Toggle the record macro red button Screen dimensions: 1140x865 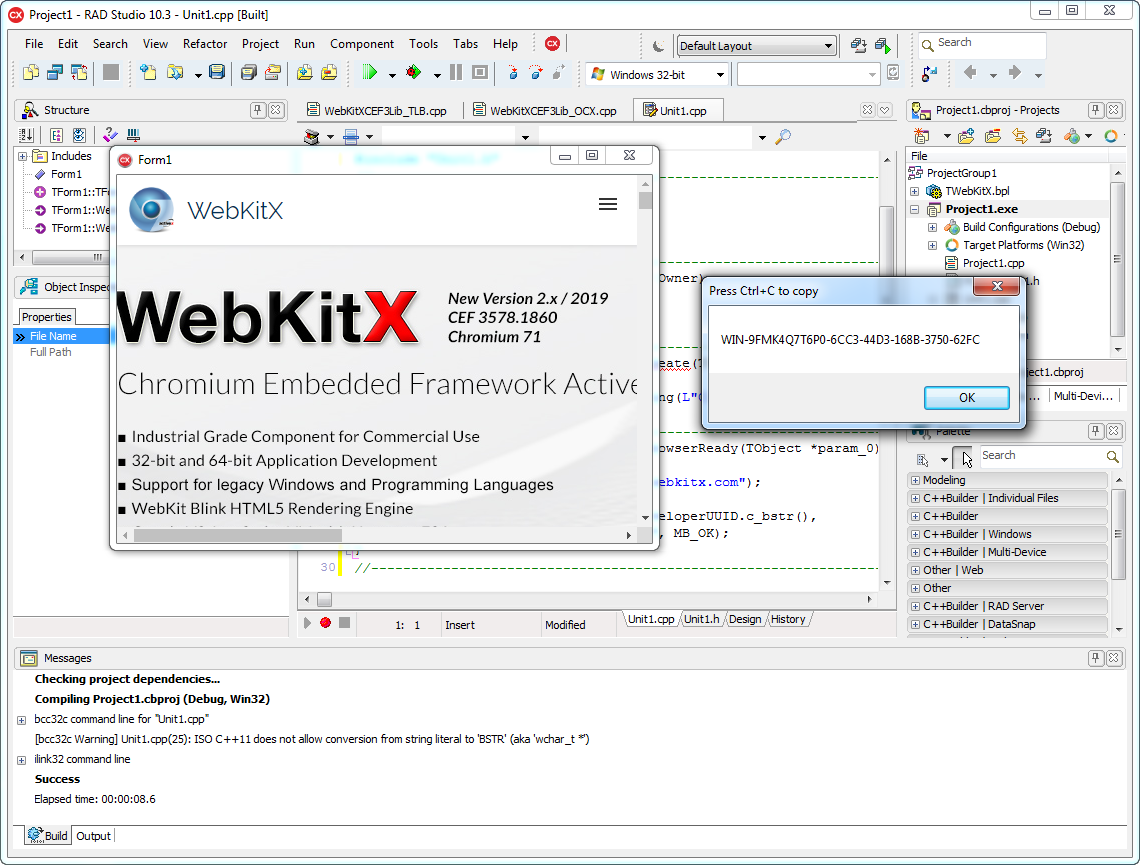pos(326,623)
